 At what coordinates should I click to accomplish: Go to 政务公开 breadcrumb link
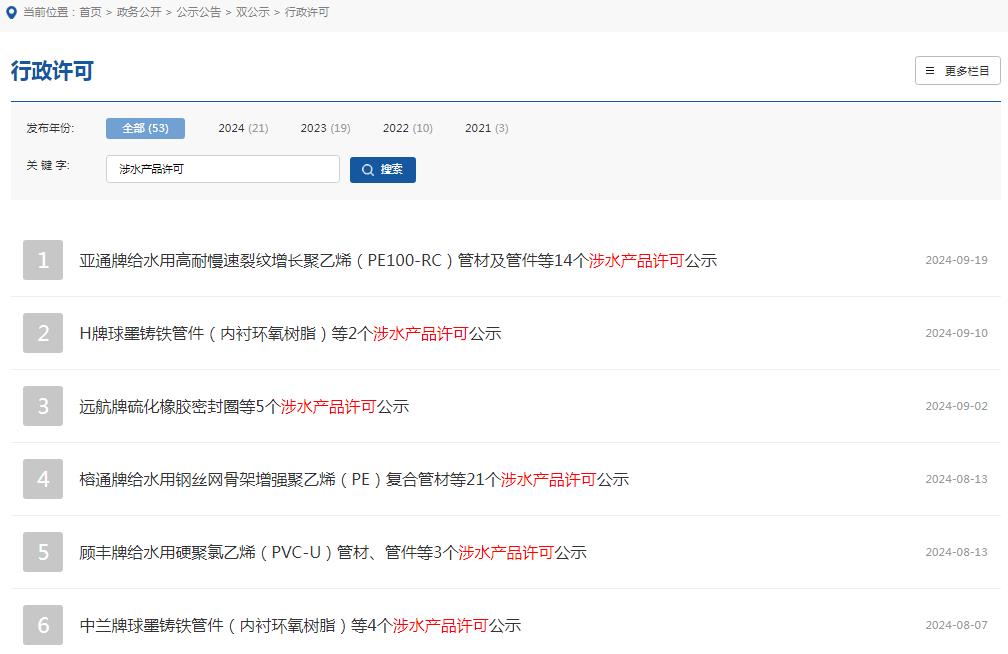coord(139,12)
